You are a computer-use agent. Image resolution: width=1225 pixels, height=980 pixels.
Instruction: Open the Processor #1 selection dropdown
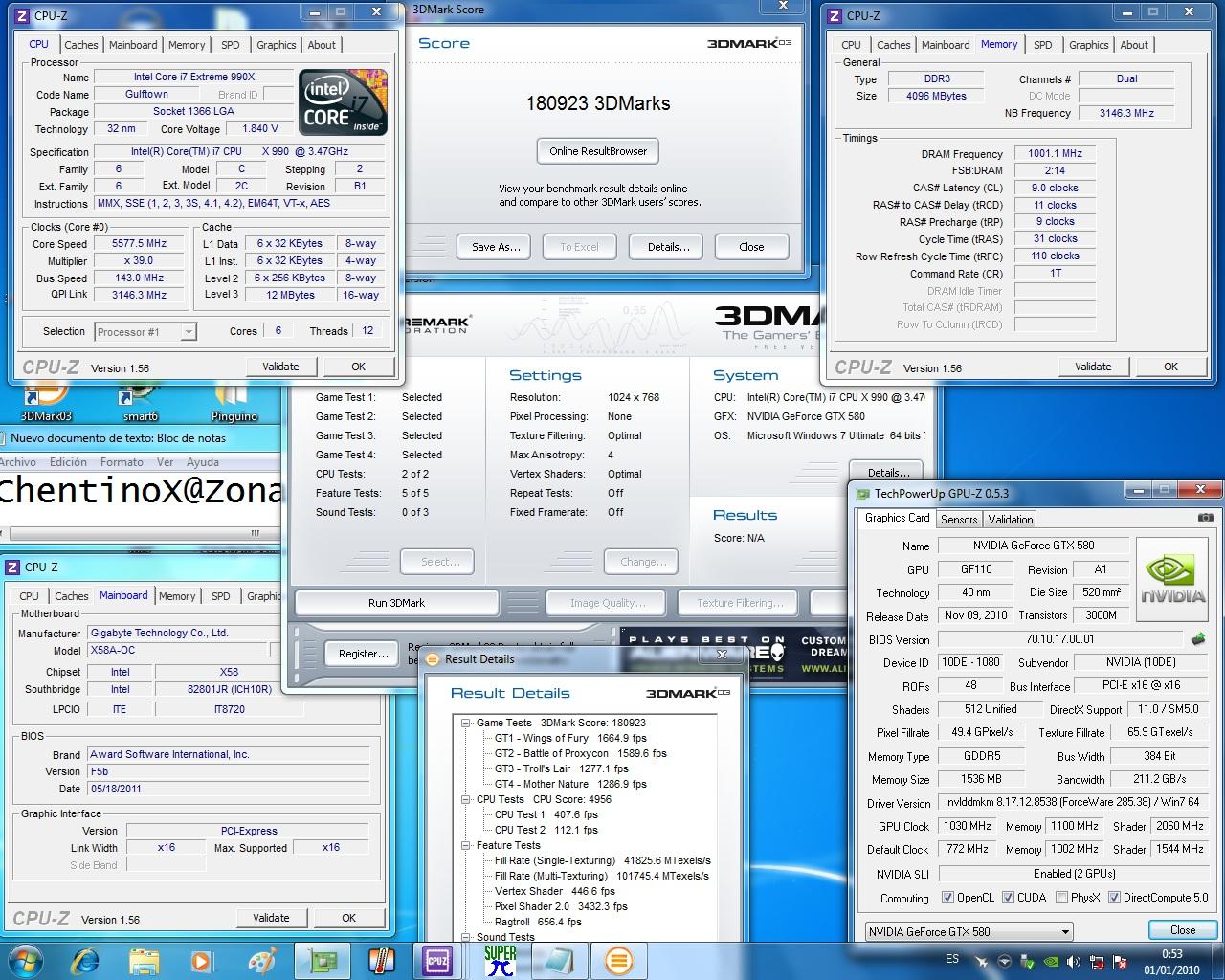click(x=145, y=332)
